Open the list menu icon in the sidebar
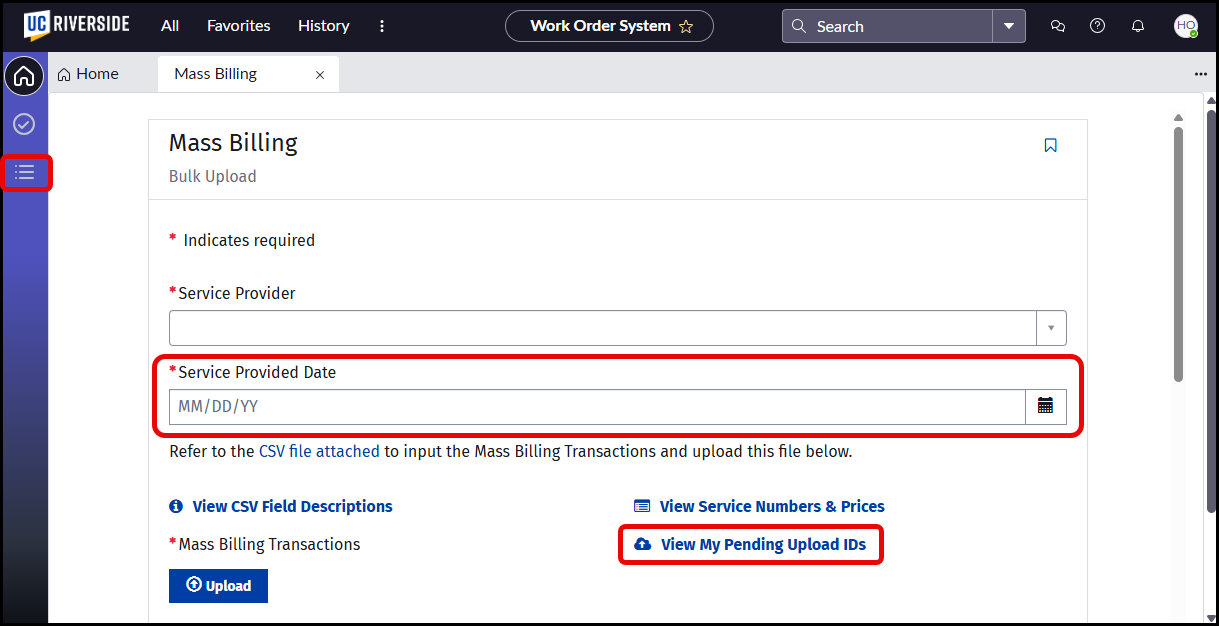Viewport: 1219px width, 626px height. (x=24, y=172)
